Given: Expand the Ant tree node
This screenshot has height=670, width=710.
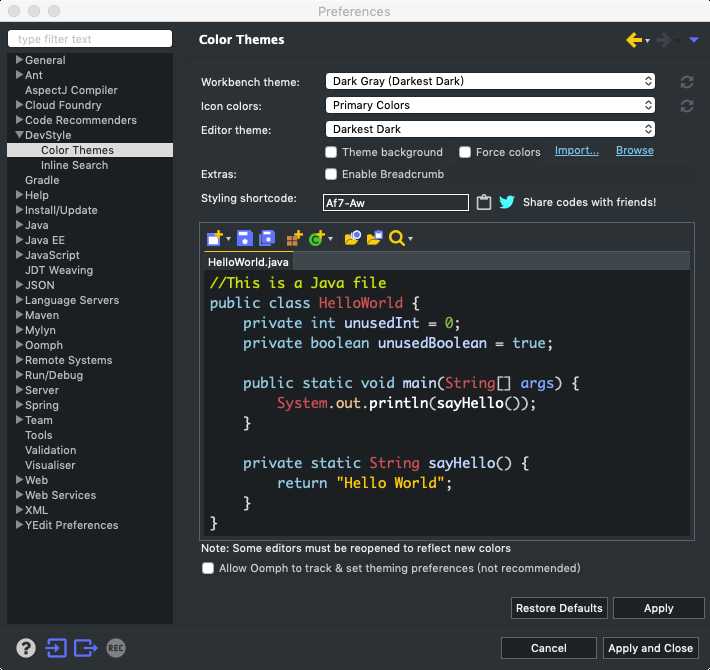Looking at the screenshot, I should click(19, 75).
